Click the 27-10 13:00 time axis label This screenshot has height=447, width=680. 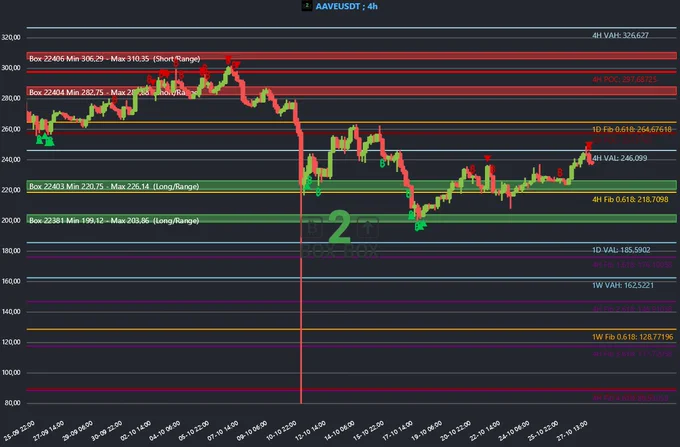coord(571,431)
